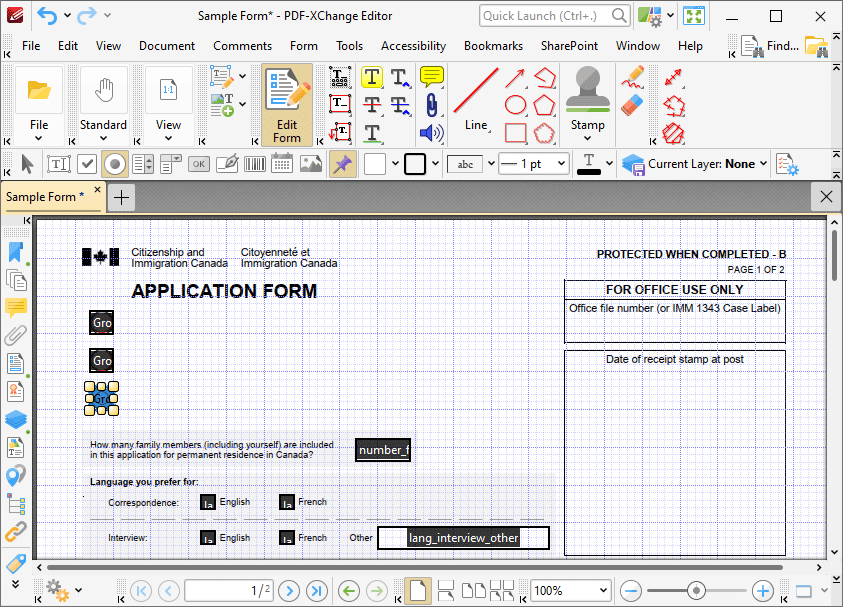Screen dimensions: 843x607
Task: Open the File menu
Action: coord(31,46)
